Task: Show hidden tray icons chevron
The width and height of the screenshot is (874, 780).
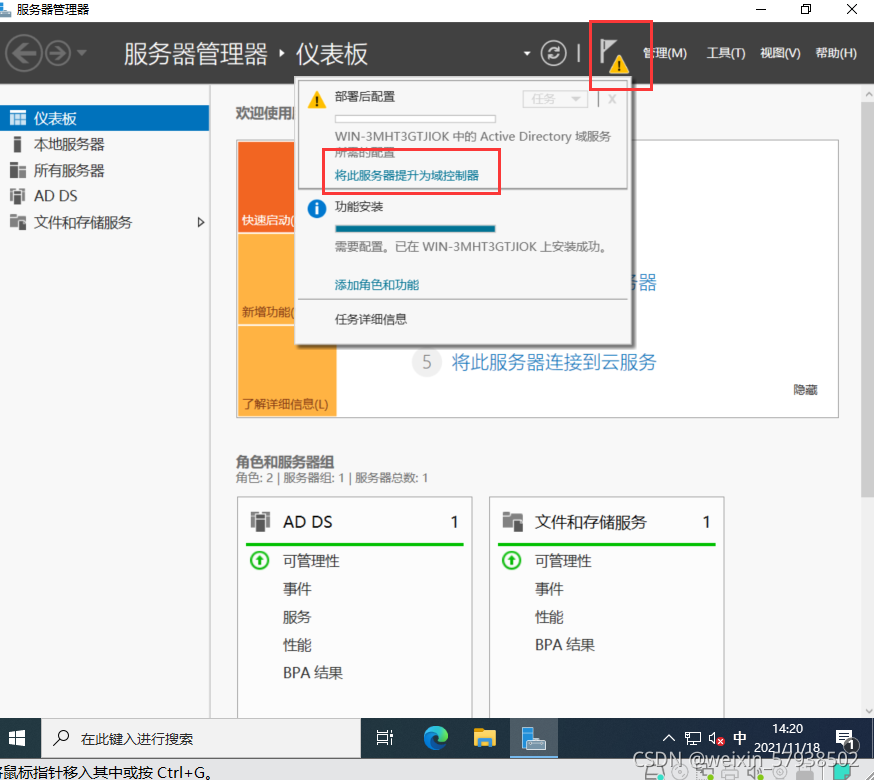Action: pyautogui.click(x=668, y=738)
